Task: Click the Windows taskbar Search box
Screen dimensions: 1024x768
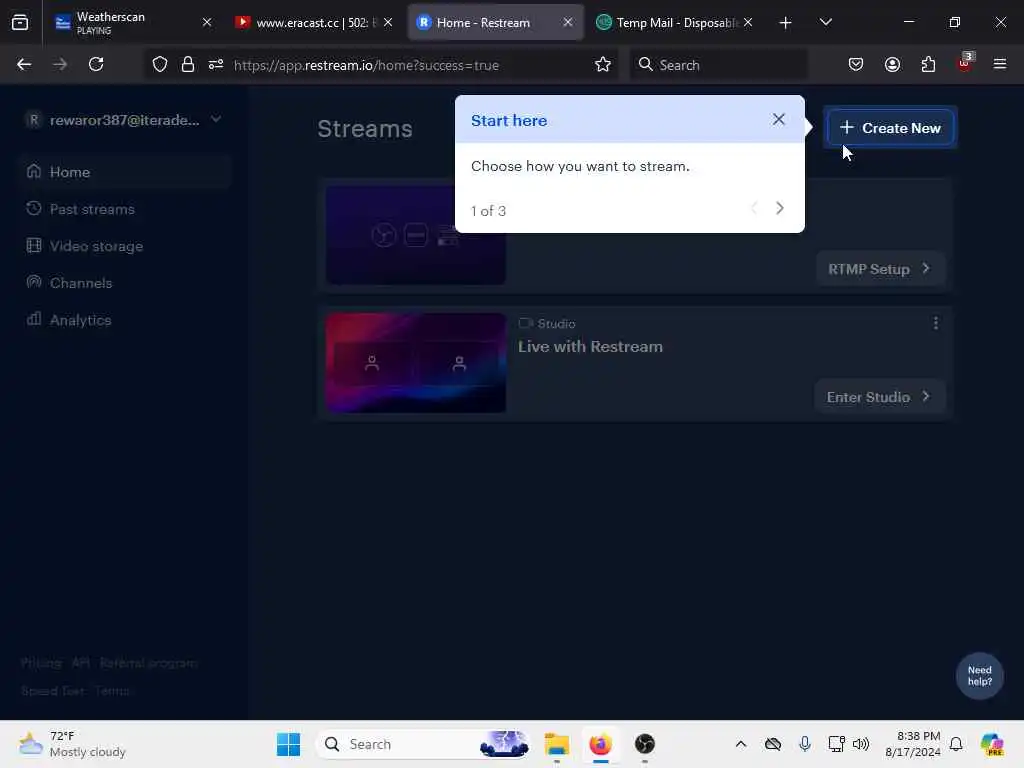Action: click(x=423, y=744)
